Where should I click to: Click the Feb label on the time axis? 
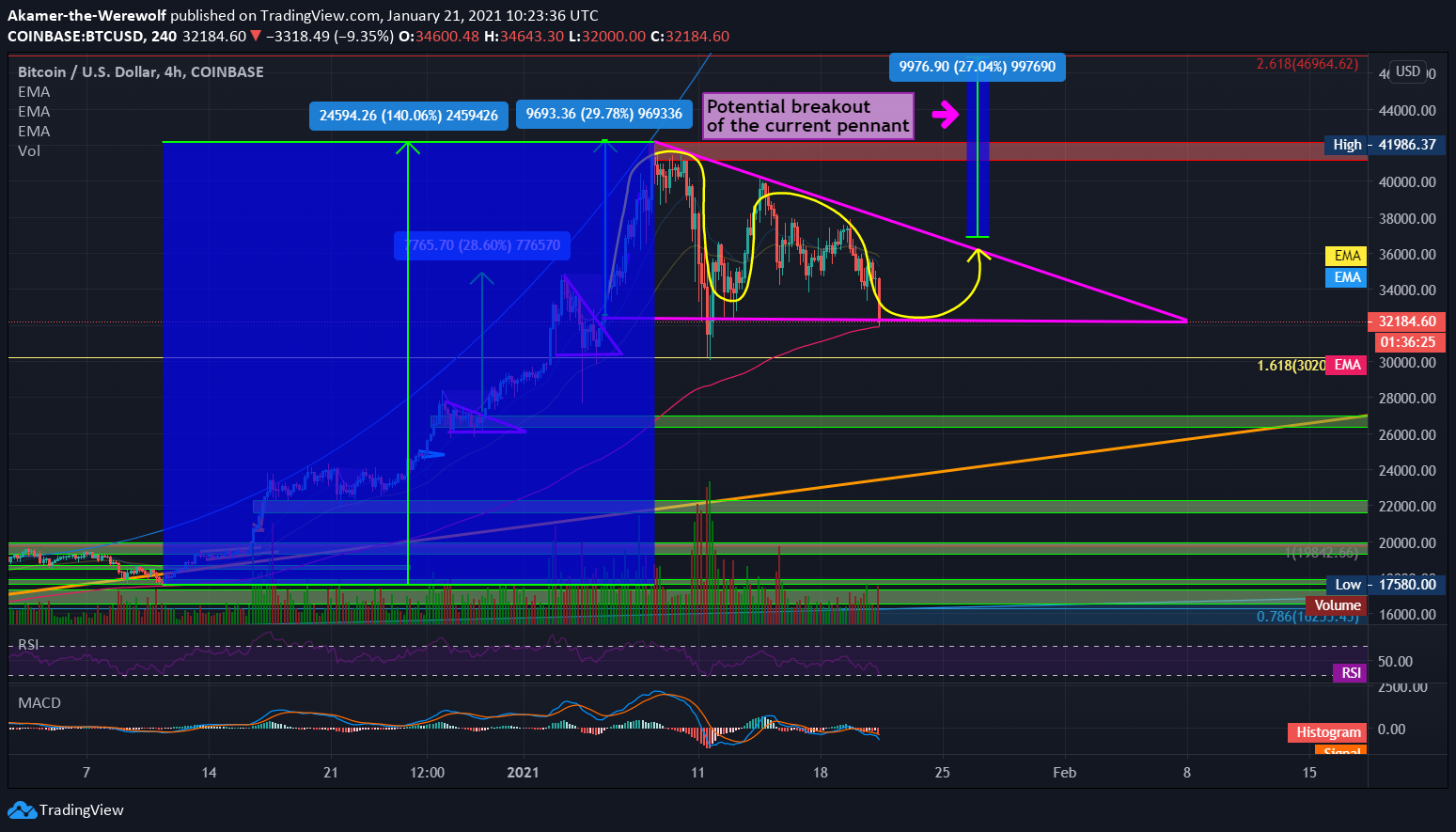click(1064, 773)
